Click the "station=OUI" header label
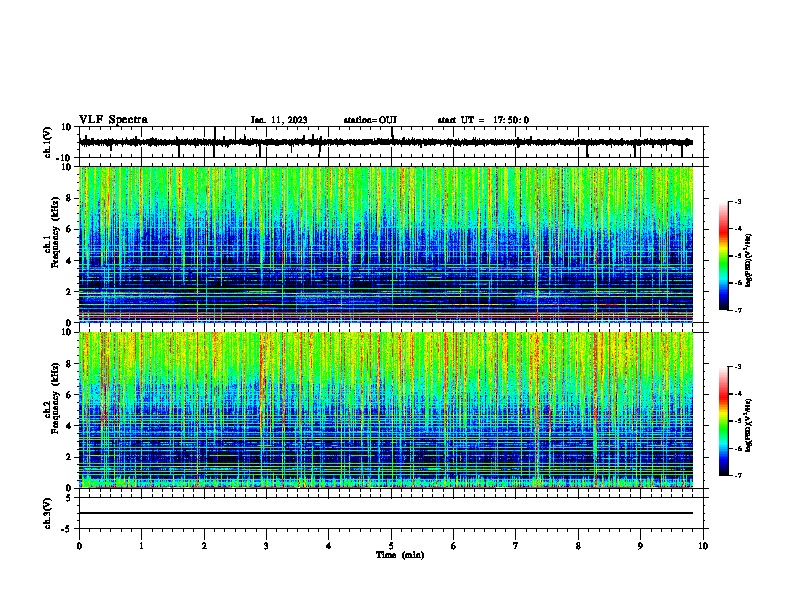Screen dimensions: 792x612 tap(370, 120)
